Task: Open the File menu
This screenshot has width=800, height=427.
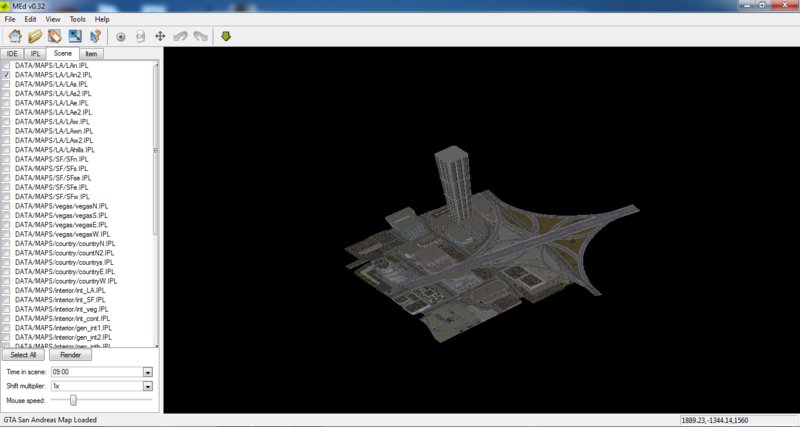Action: tap(10, 19)
